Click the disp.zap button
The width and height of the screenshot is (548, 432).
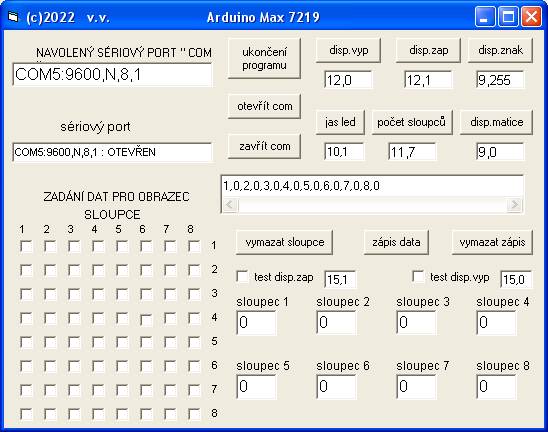click(x=428, y=50)
